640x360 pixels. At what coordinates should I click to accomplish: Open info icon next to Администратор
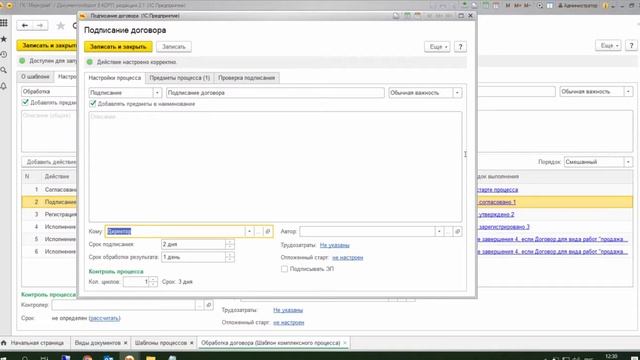click(x=605, y=6)
